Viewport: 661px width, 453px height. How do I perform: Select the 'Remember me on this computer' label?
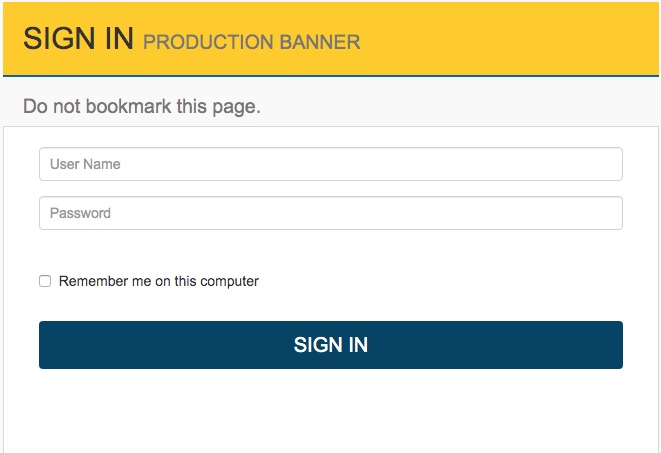coord(159,281)
